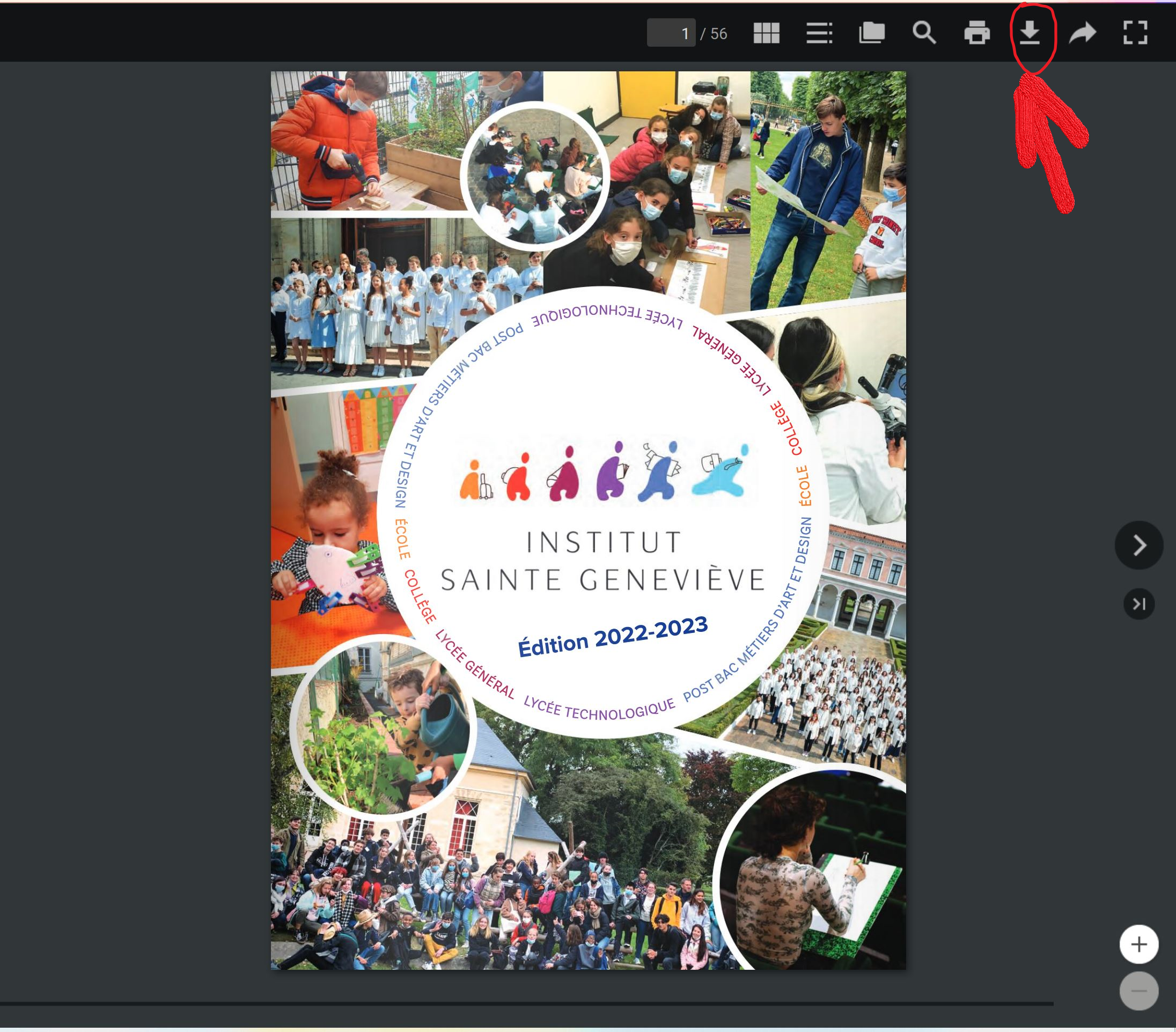This screenshot has width=1176, height=1032.
Task: Click the magnifying glass search icon
Action: click(924, 33)
